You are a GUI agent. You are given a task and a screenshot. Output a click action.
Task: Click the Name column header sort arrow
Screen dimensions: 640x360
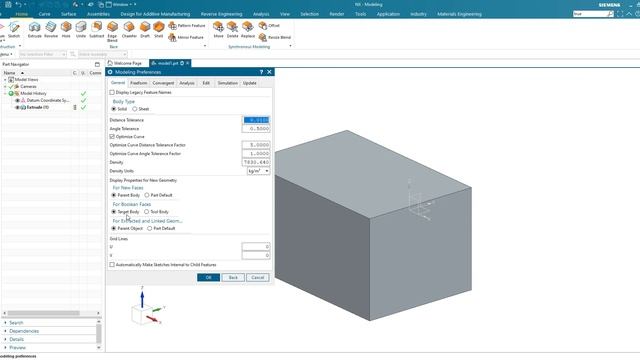[22, 73]
